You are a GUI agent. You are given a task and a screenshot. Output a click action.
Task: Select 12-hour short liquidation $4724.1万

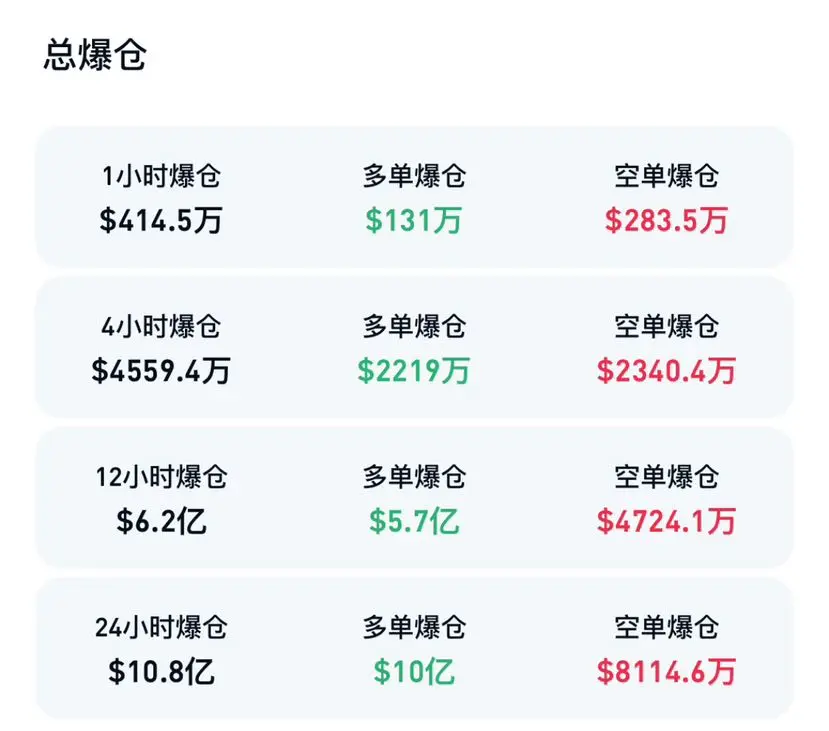666,521
